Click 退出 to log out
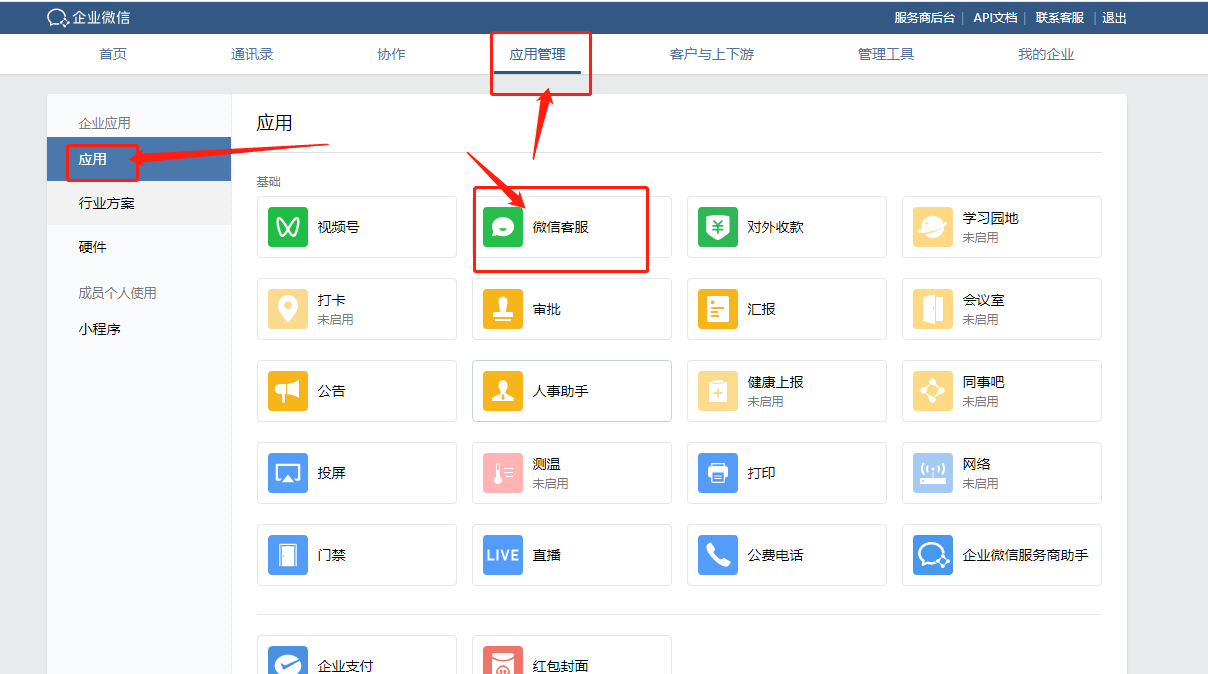The height and width of the screenshot is (674, 1208). click(1114, 18)
